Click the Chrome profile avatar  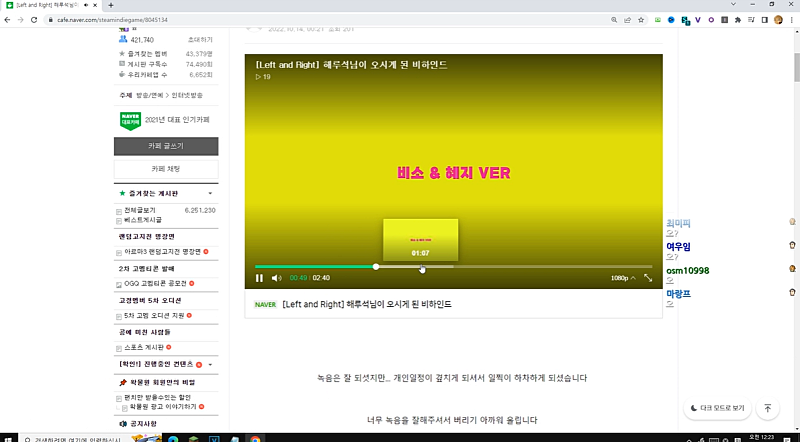pyautogui.click(x=778, y=20)
